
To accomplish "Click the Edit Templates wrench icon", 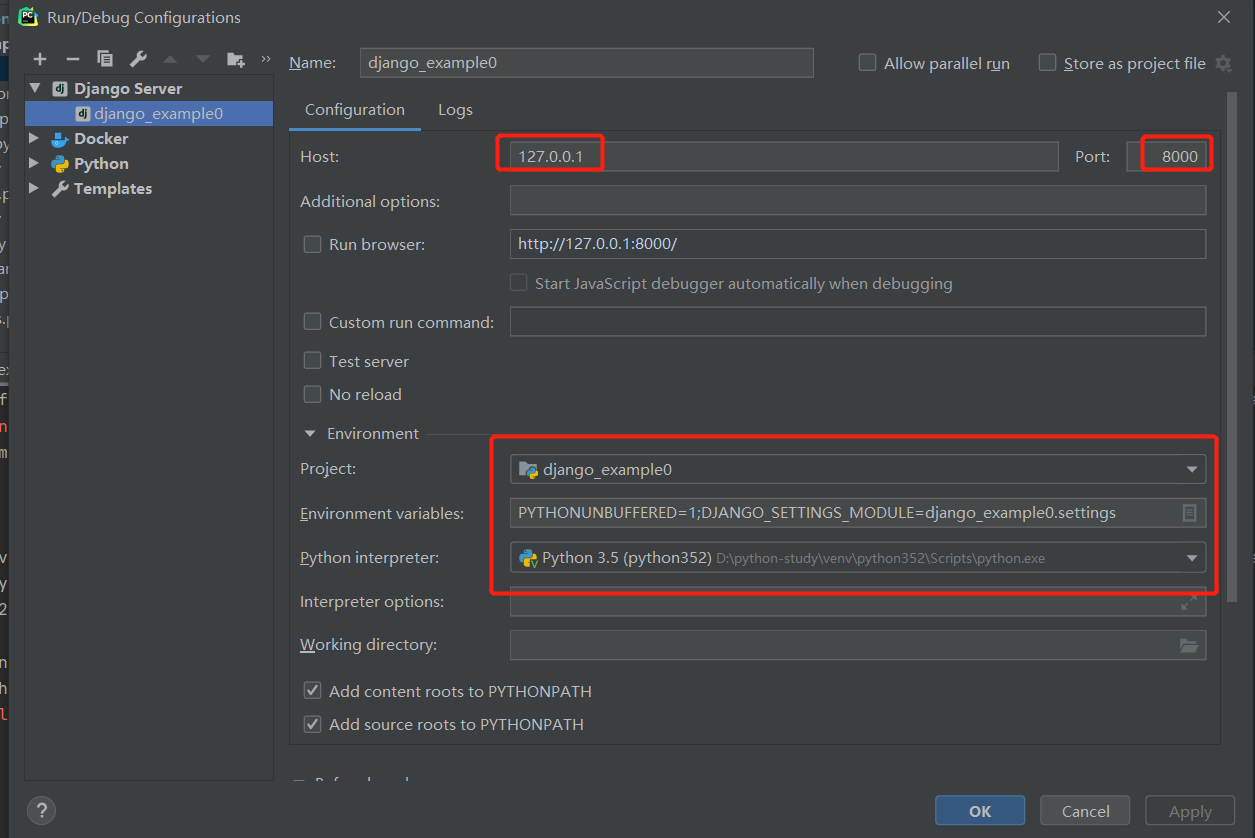I will [x=138, y=60].
